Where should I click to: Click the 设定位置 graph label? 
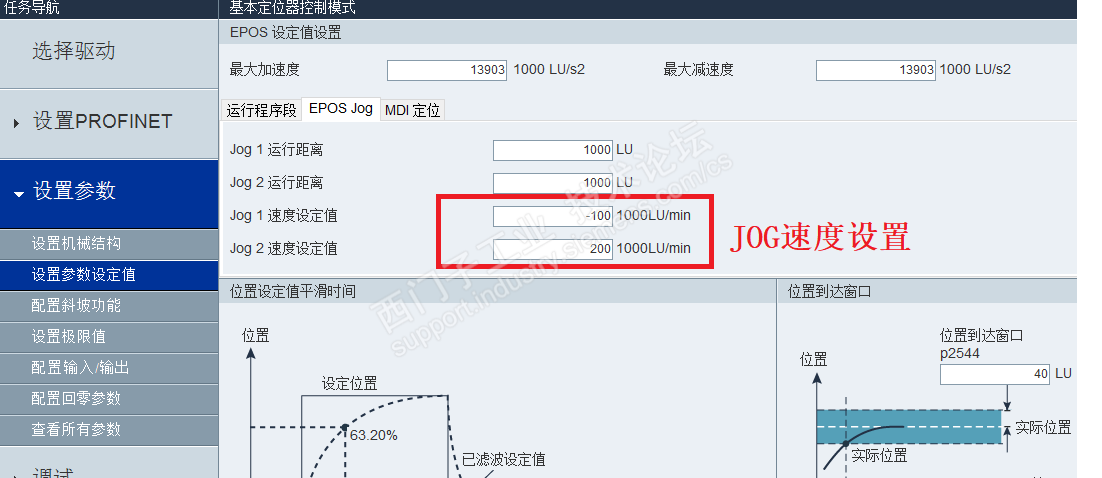349,384
